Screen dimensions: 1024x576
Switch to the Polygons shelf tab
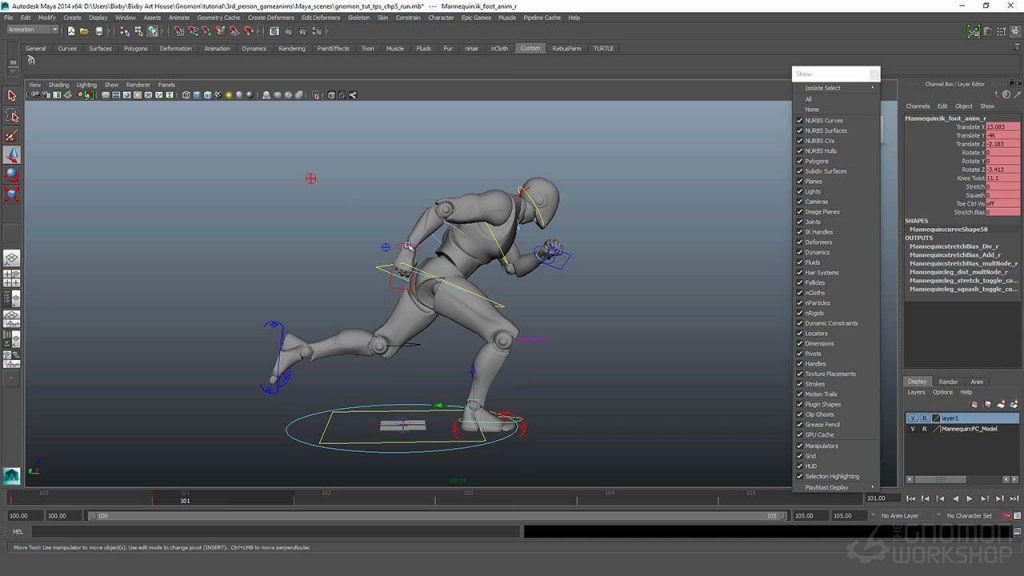point(135,48)
